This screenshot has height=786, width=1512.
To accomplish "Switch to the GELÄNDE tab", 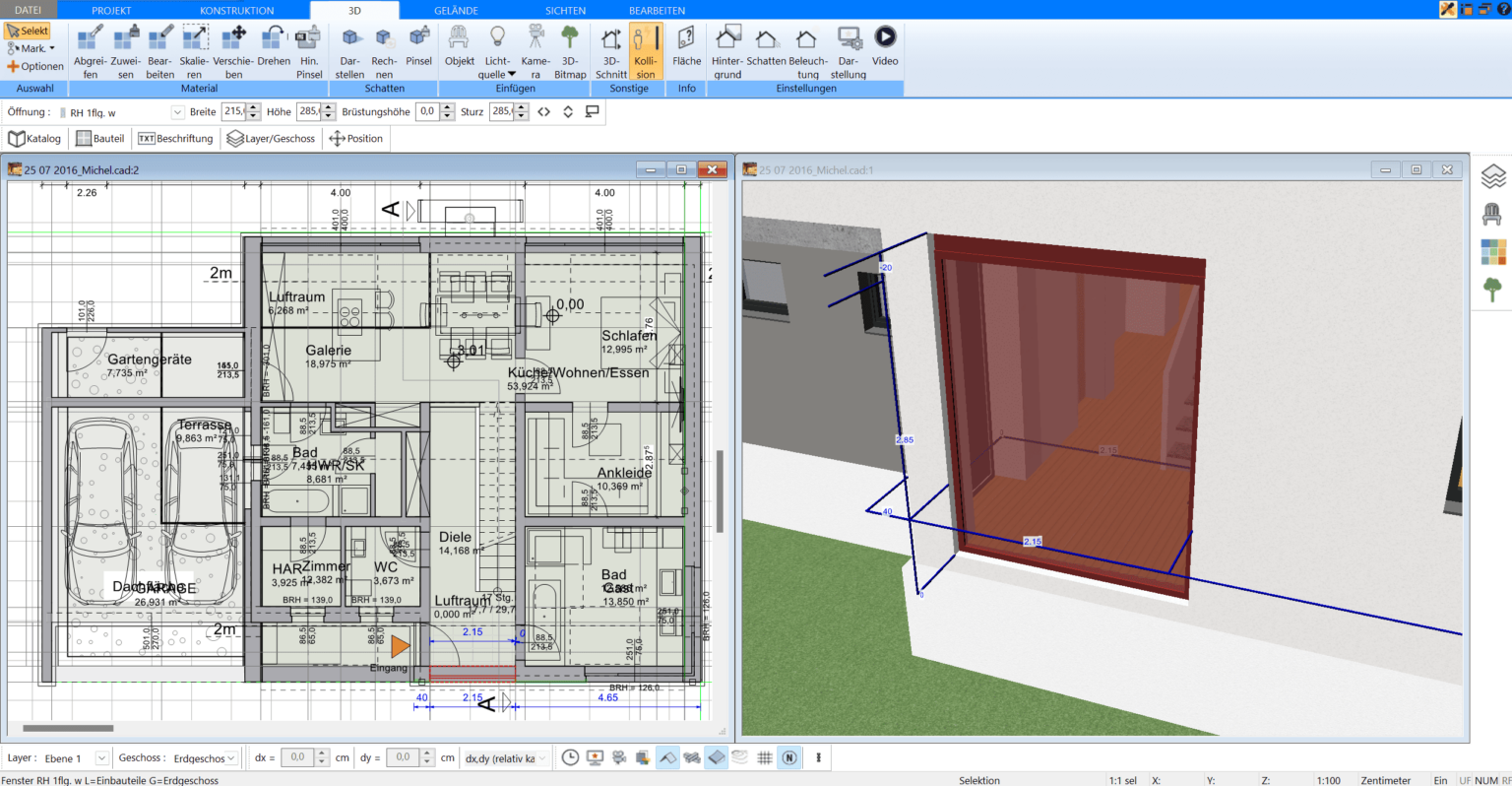I will coord(457,10).
